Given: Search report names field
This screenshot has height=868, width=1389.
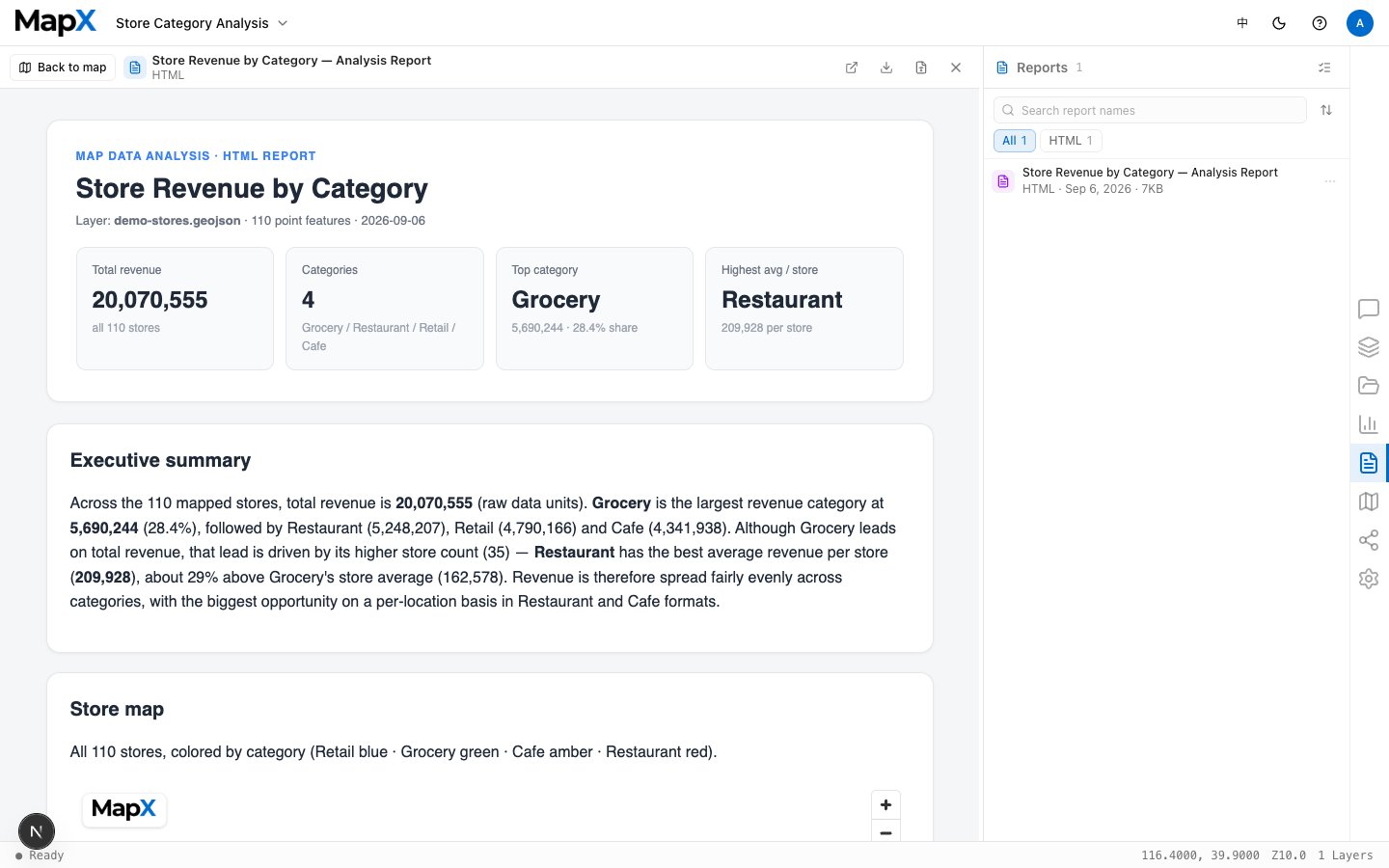Looking at the screenshot, I should (1150, 110).
